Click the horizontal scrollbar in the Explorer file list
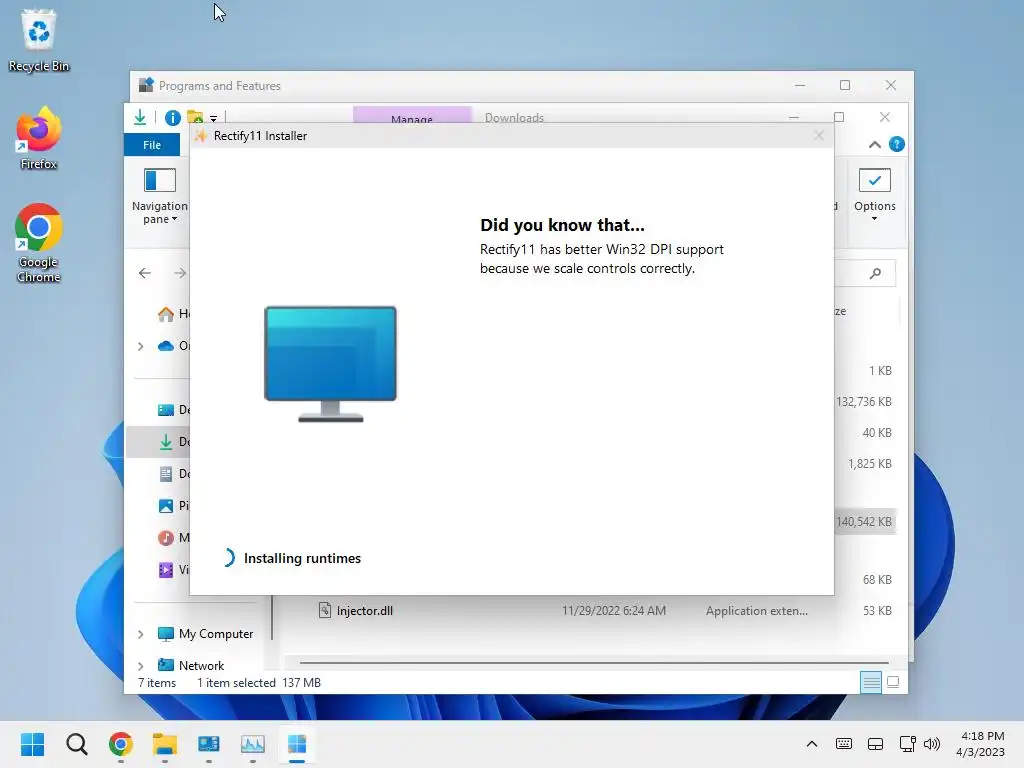Viewport: 1024px width, 768px height. (x=594, y=662)
